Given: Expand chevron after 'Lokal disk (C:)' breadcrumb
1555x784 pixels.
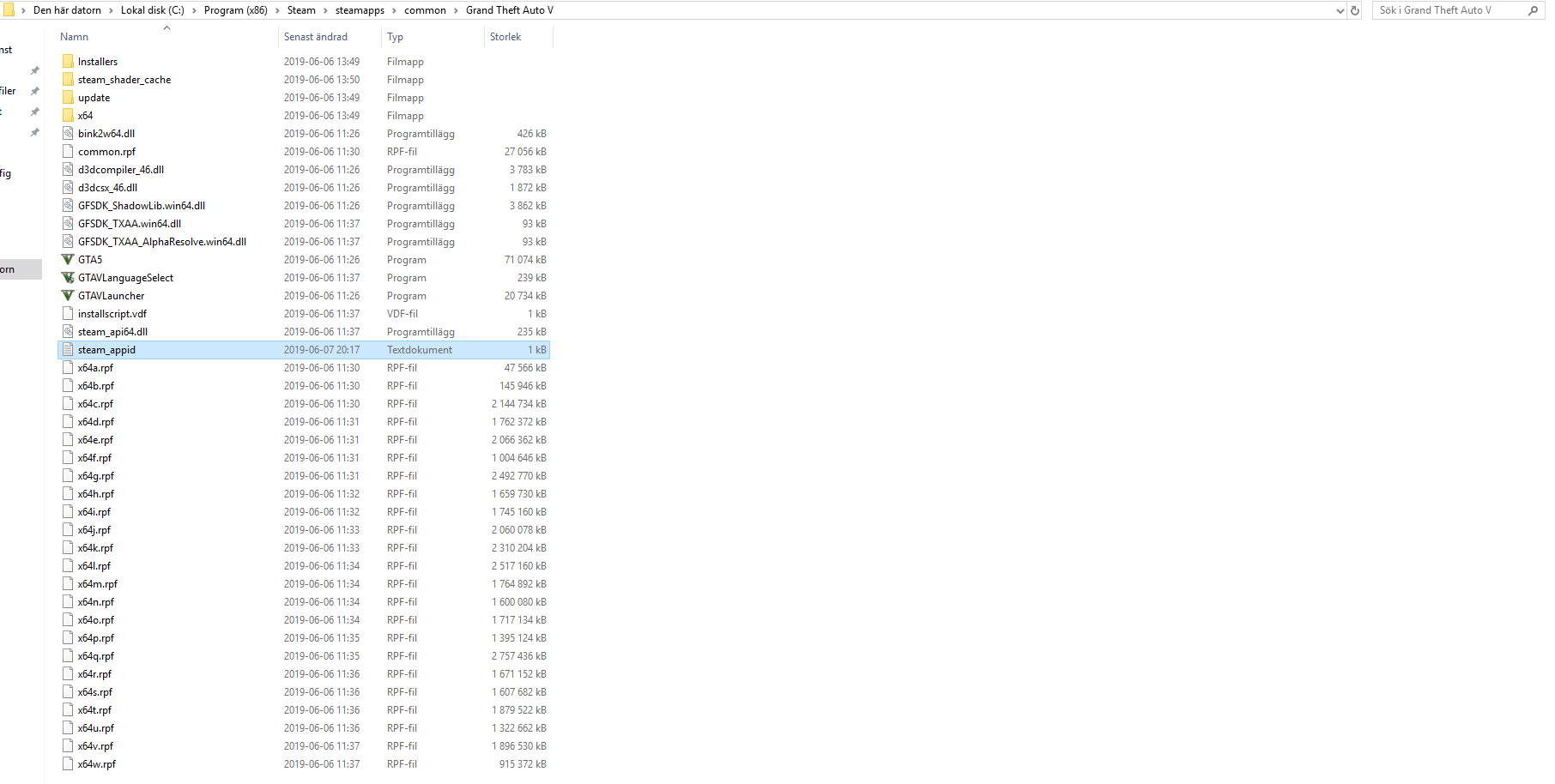Looking at the screenshot, I should coord(194,10).
